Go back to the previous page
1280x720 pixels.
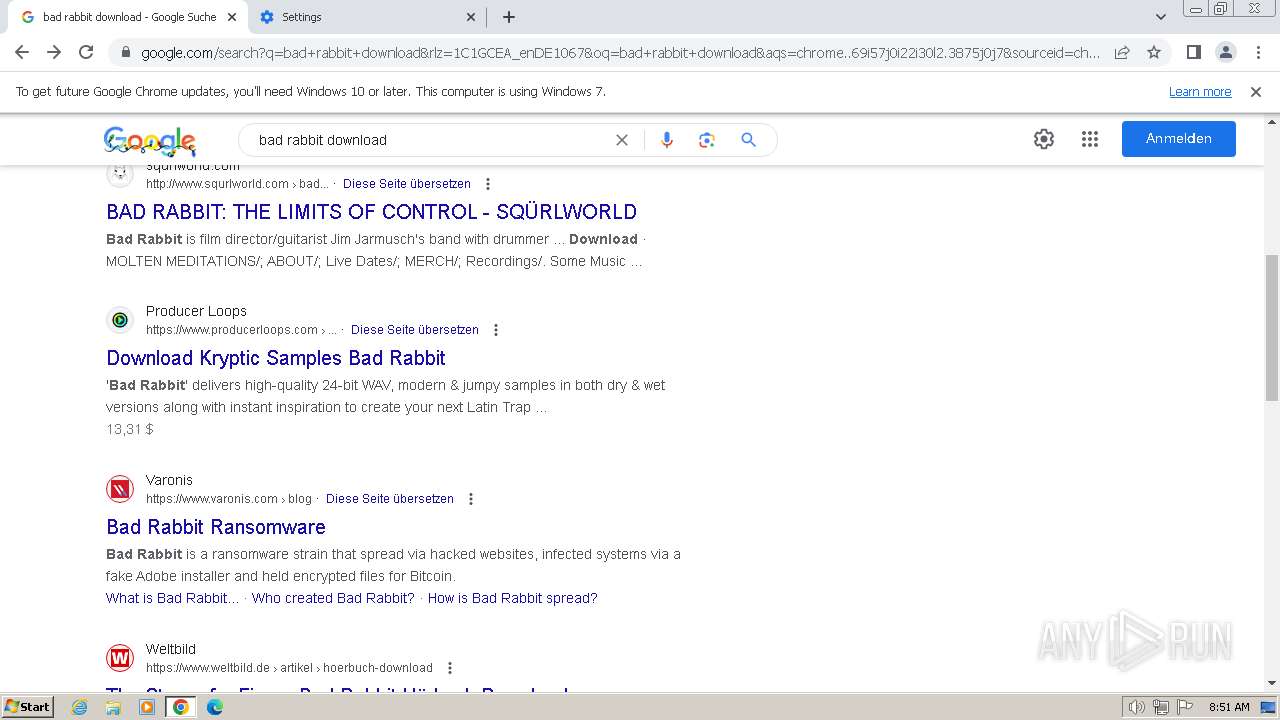click(x=22, y=52)
